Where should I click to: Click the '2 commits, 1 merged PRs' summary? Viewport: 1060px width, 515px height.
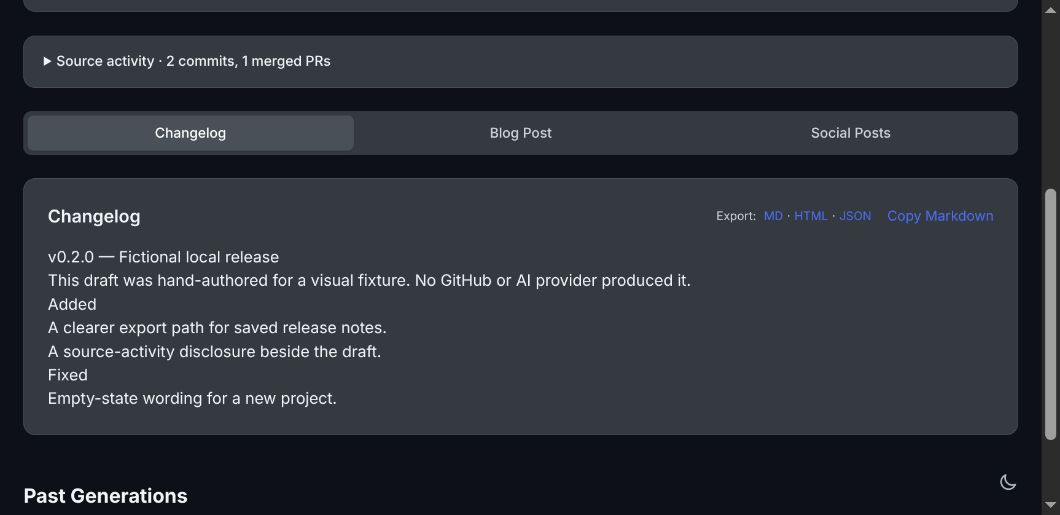248,61
